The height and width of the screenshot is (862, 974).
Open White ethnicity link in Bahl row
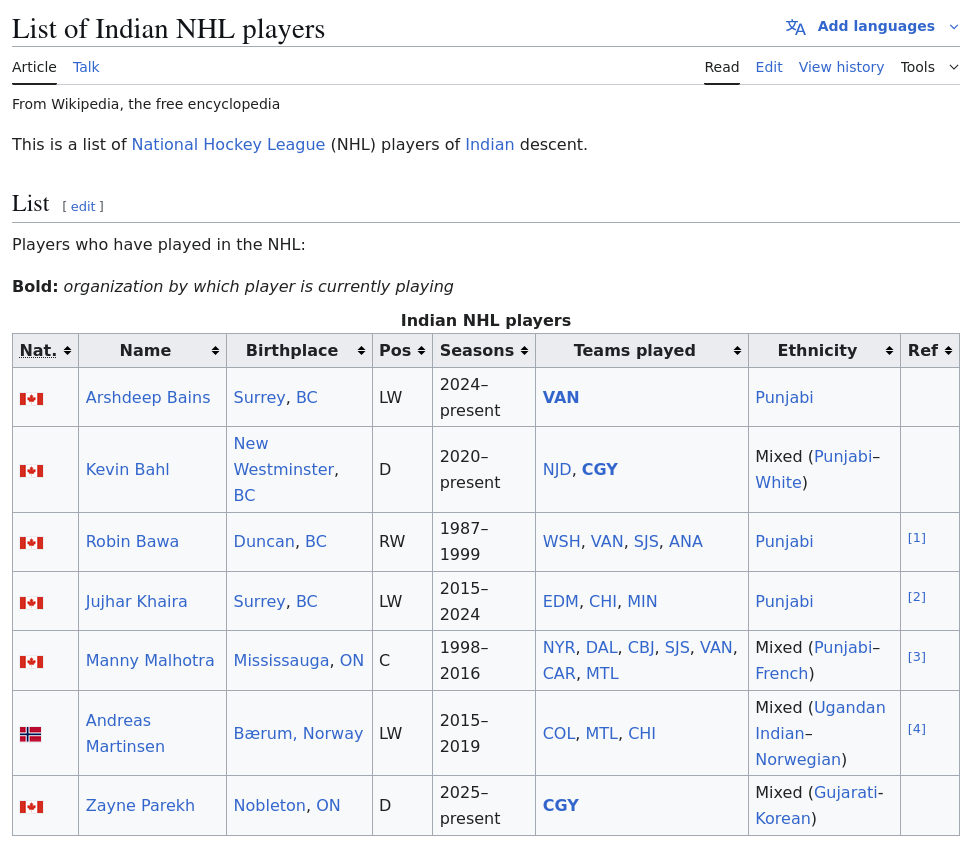click(778, 483)
